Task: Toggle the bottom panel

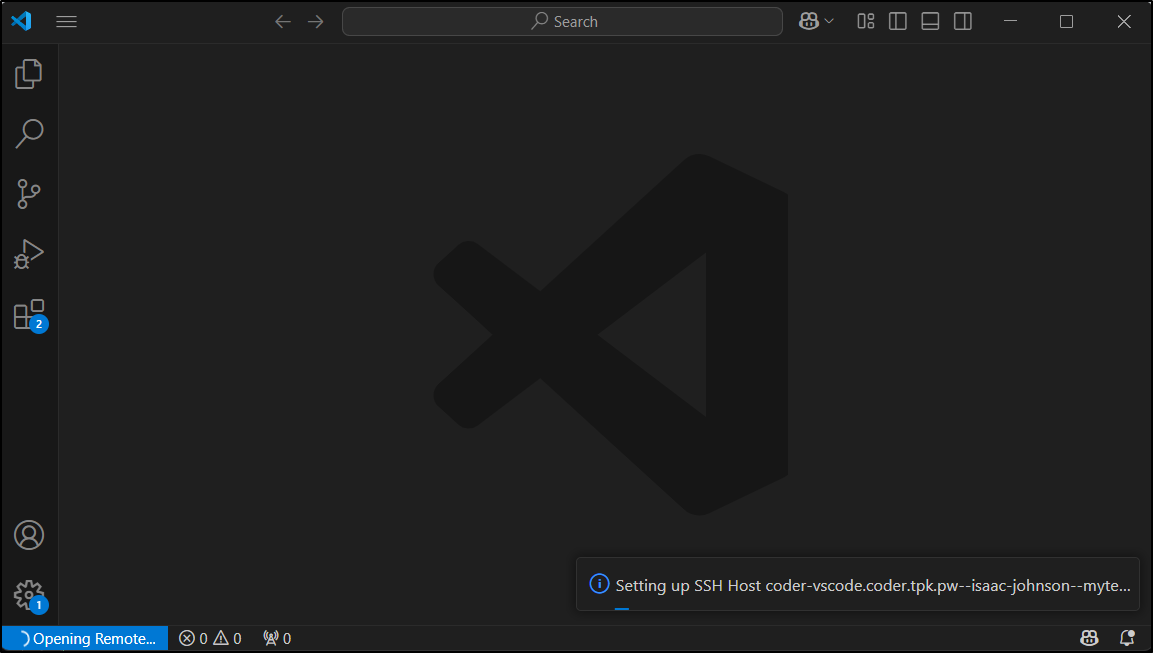Action: click(x=930, y=21)
